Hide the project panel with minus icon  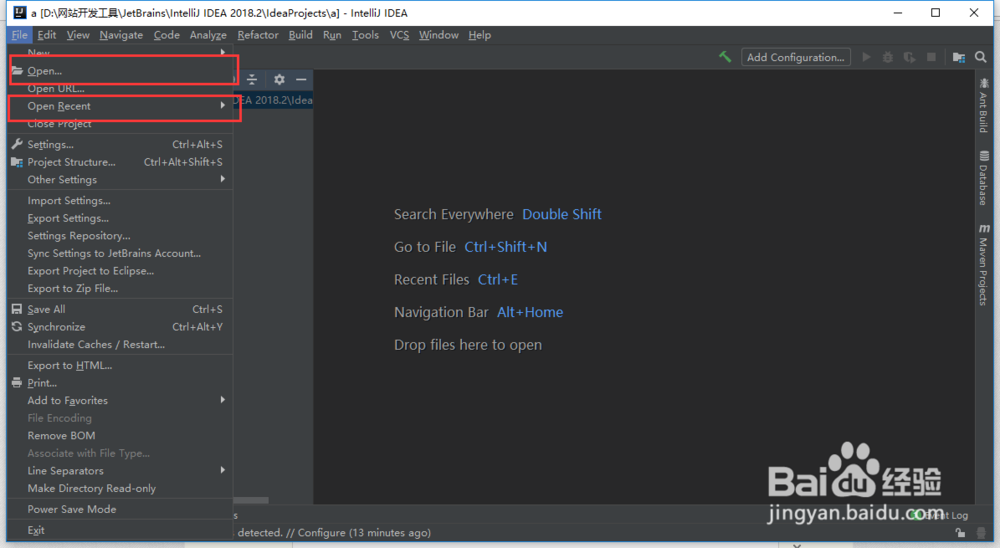pyautogui.click(x=301, y=79)
